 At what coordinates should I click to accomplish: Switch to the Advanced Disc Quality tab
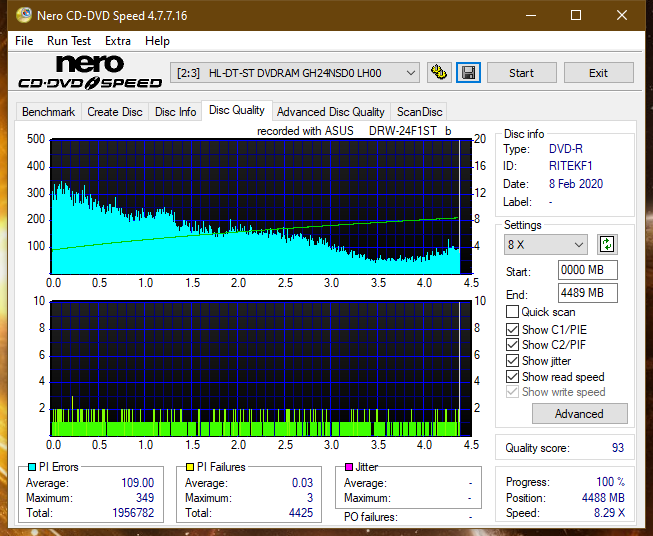click(331, 112)
